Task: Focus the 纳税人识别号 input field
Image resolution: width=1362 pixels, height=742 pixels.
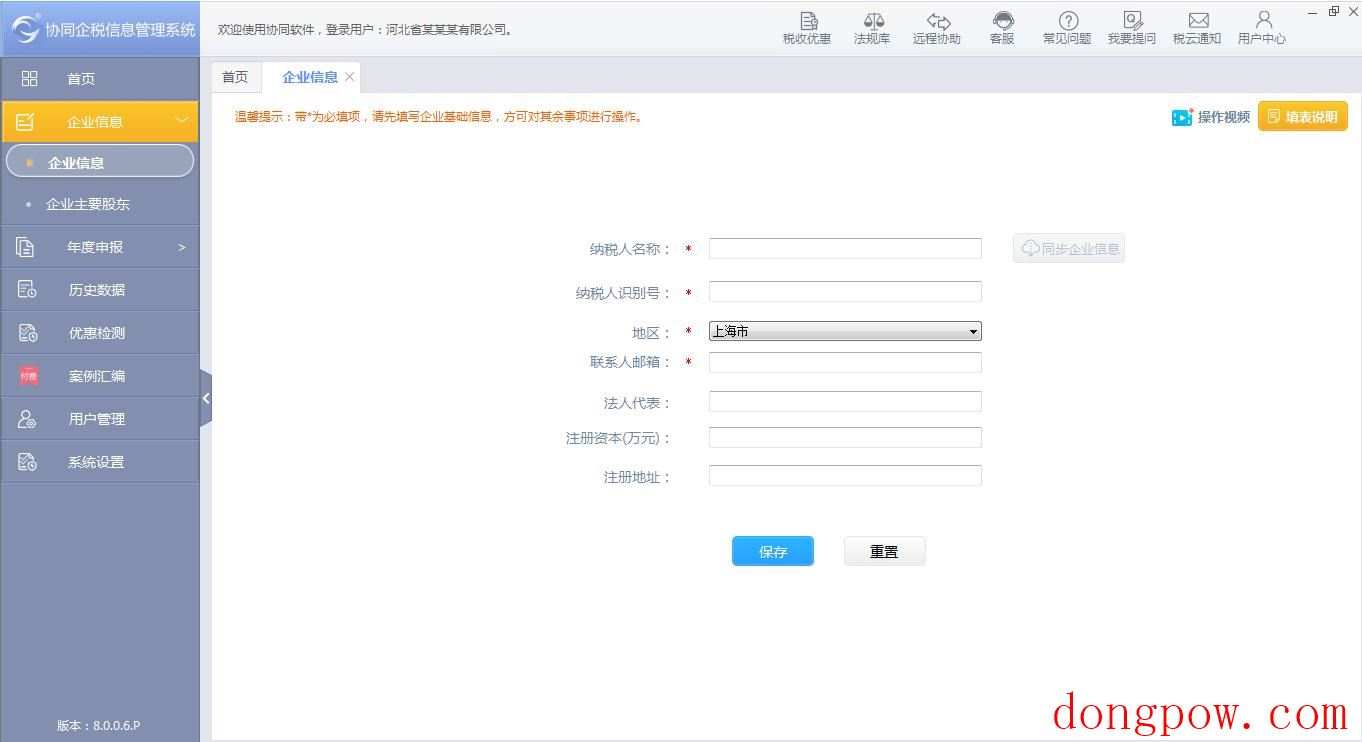Action: pyautogui.click(x=845, y=291)
